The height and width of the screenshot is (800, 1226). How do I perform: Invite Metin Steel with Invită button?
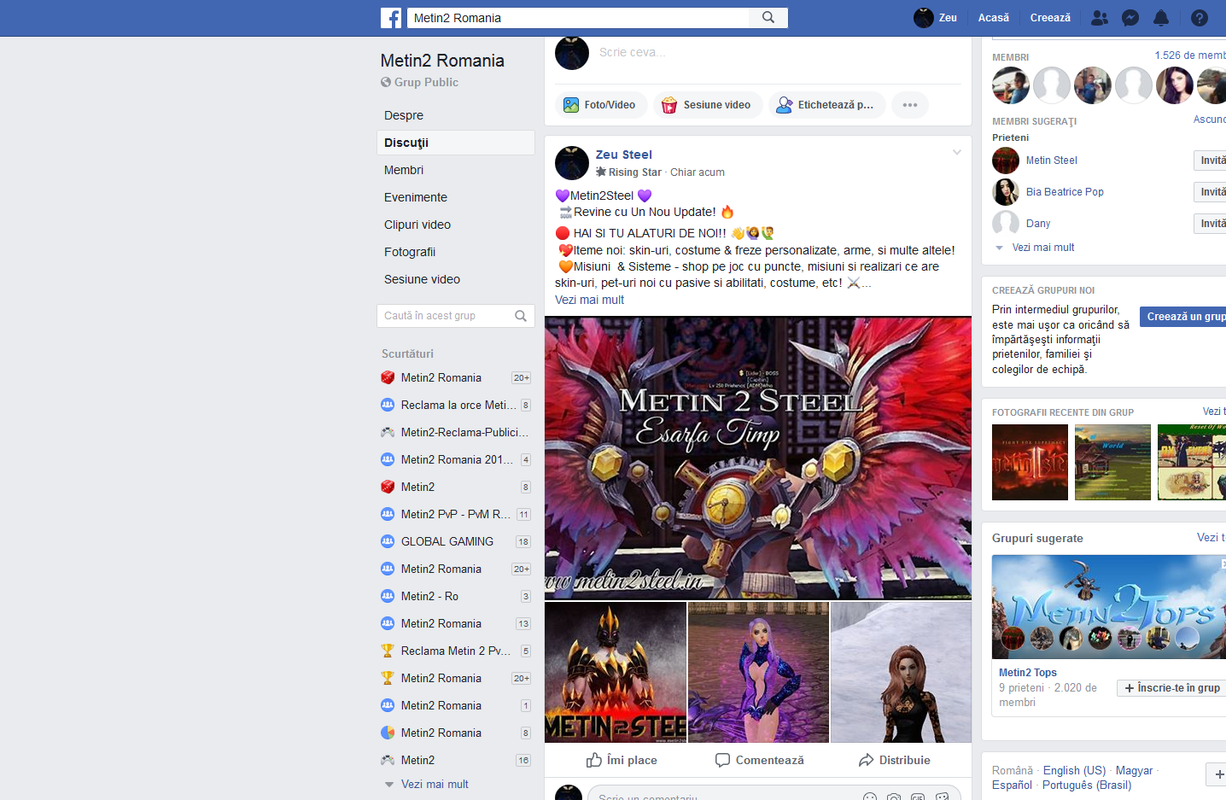(x=1210, y=160)
